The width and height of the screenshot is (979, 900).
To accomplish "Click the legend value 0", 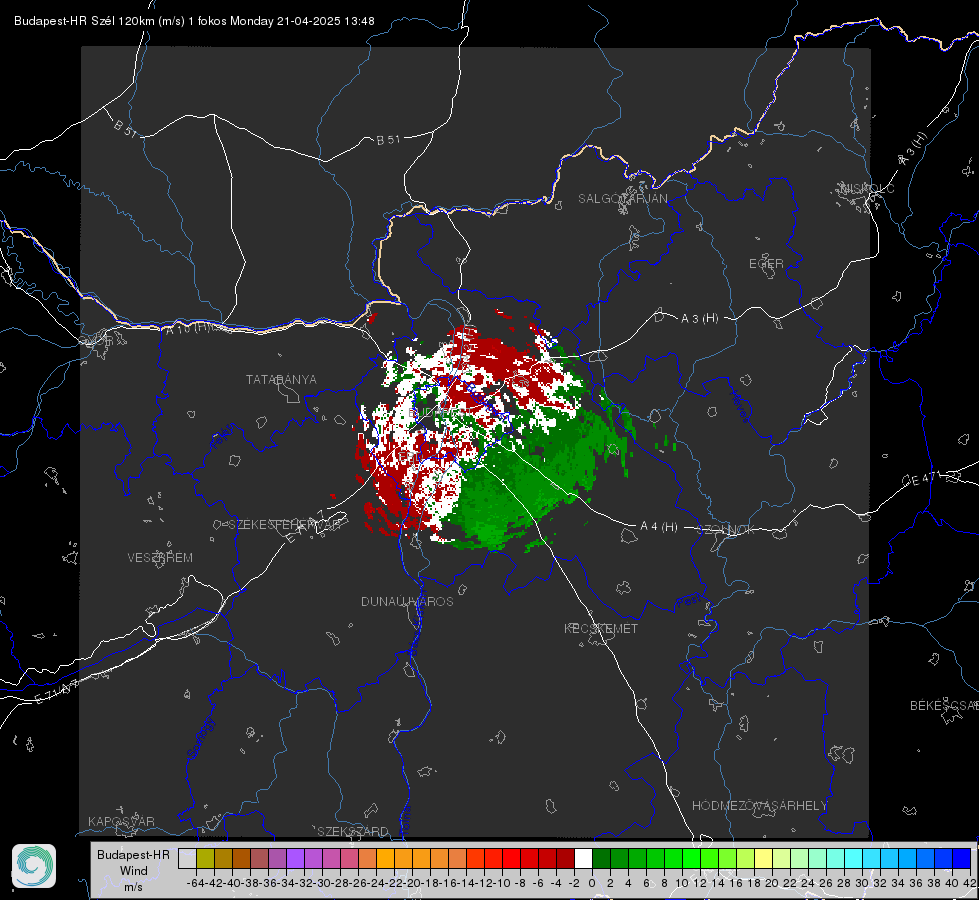I will [592, 883].
